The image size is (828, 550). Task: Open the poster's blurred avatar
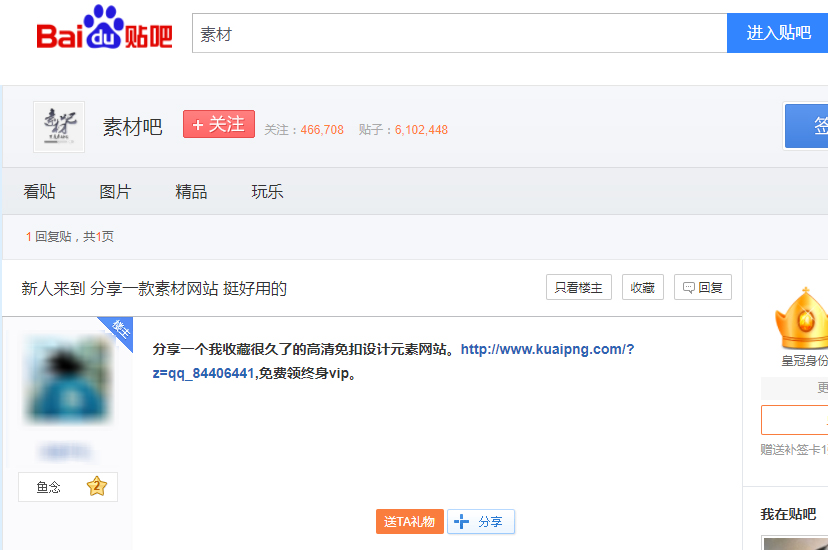67,379
